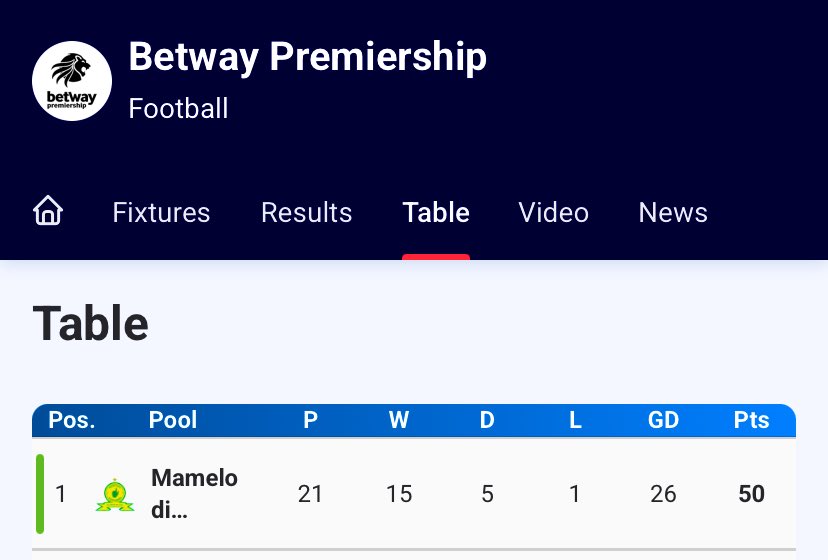Tap the Betway Premiership lion logo

[x=72, y=81]
